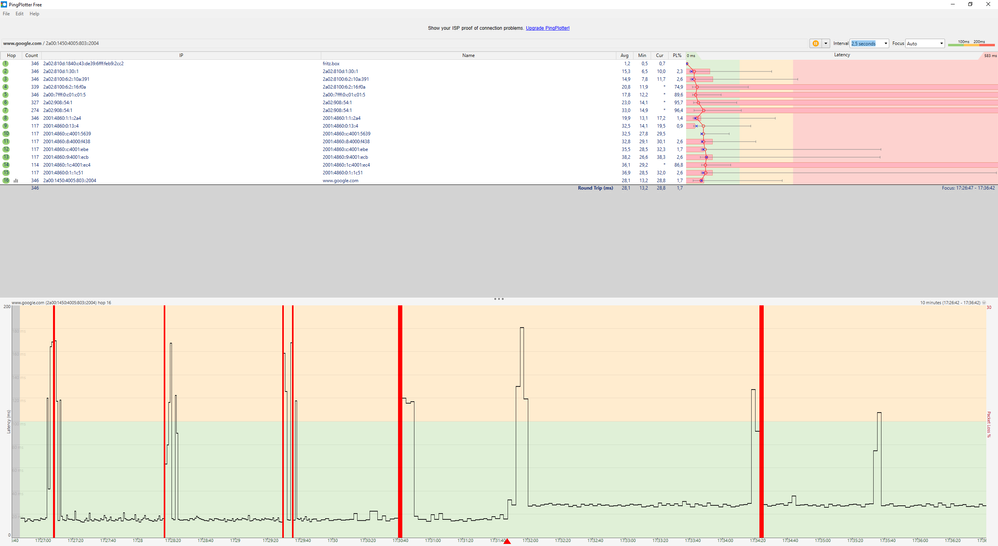Screen dimensions: 998x546
Task: Open the arrow dropdown beside the pause button
Action: coord(826,43)
